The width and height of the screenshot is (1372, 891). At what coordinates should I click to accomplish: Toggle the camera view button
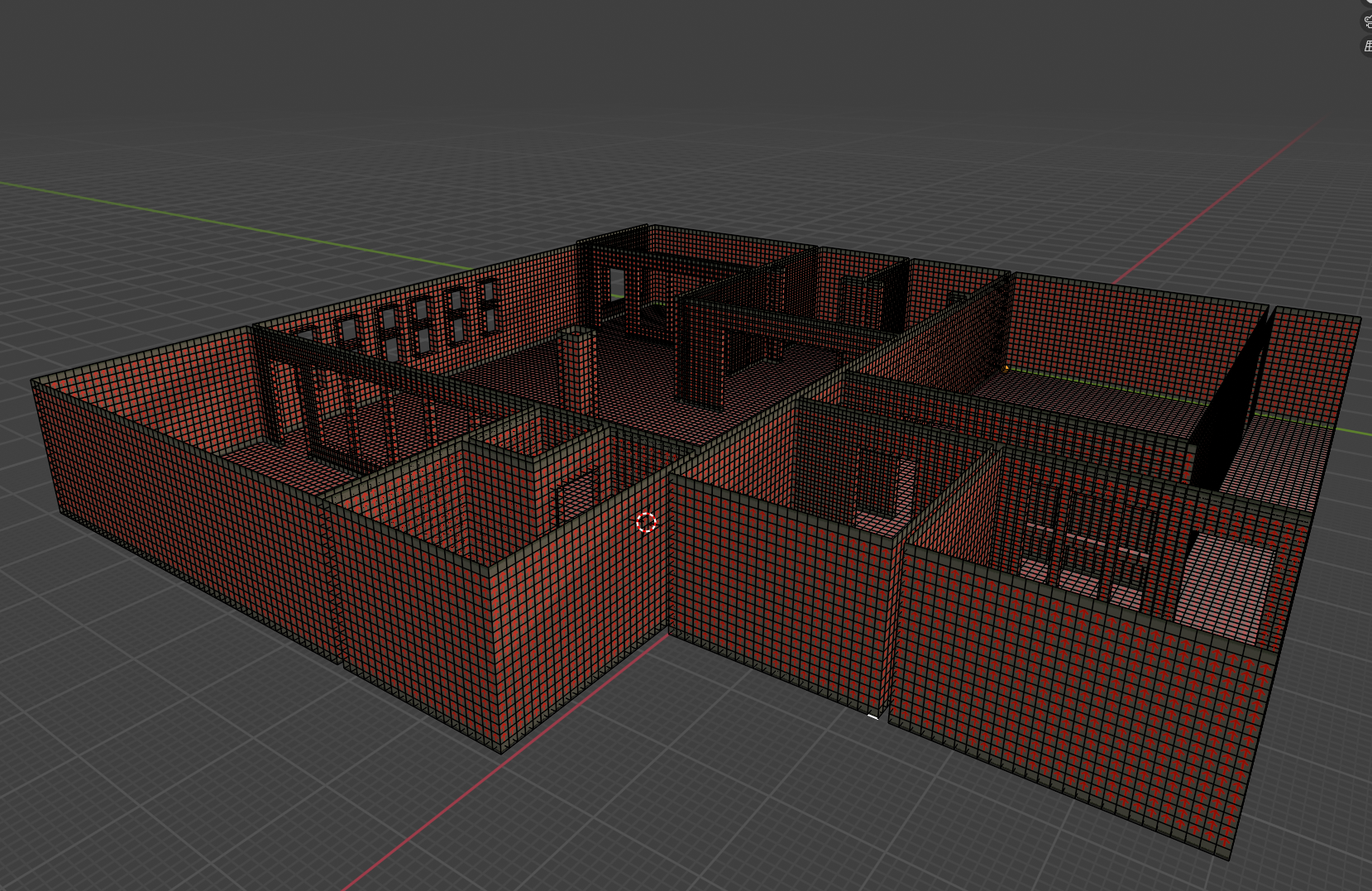tap(1367, 22)
